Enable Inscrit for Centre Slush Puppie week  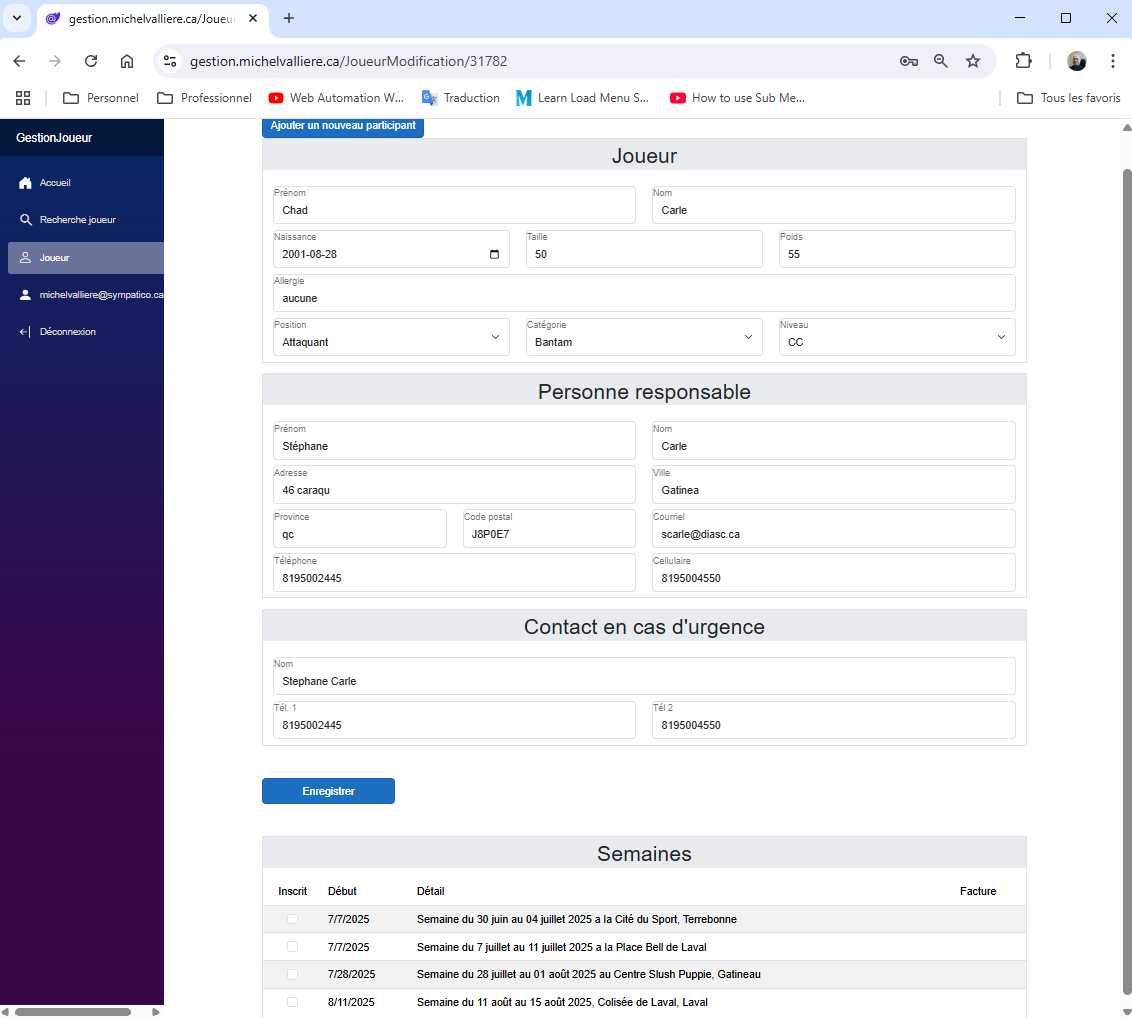click(x=292, y=974)
